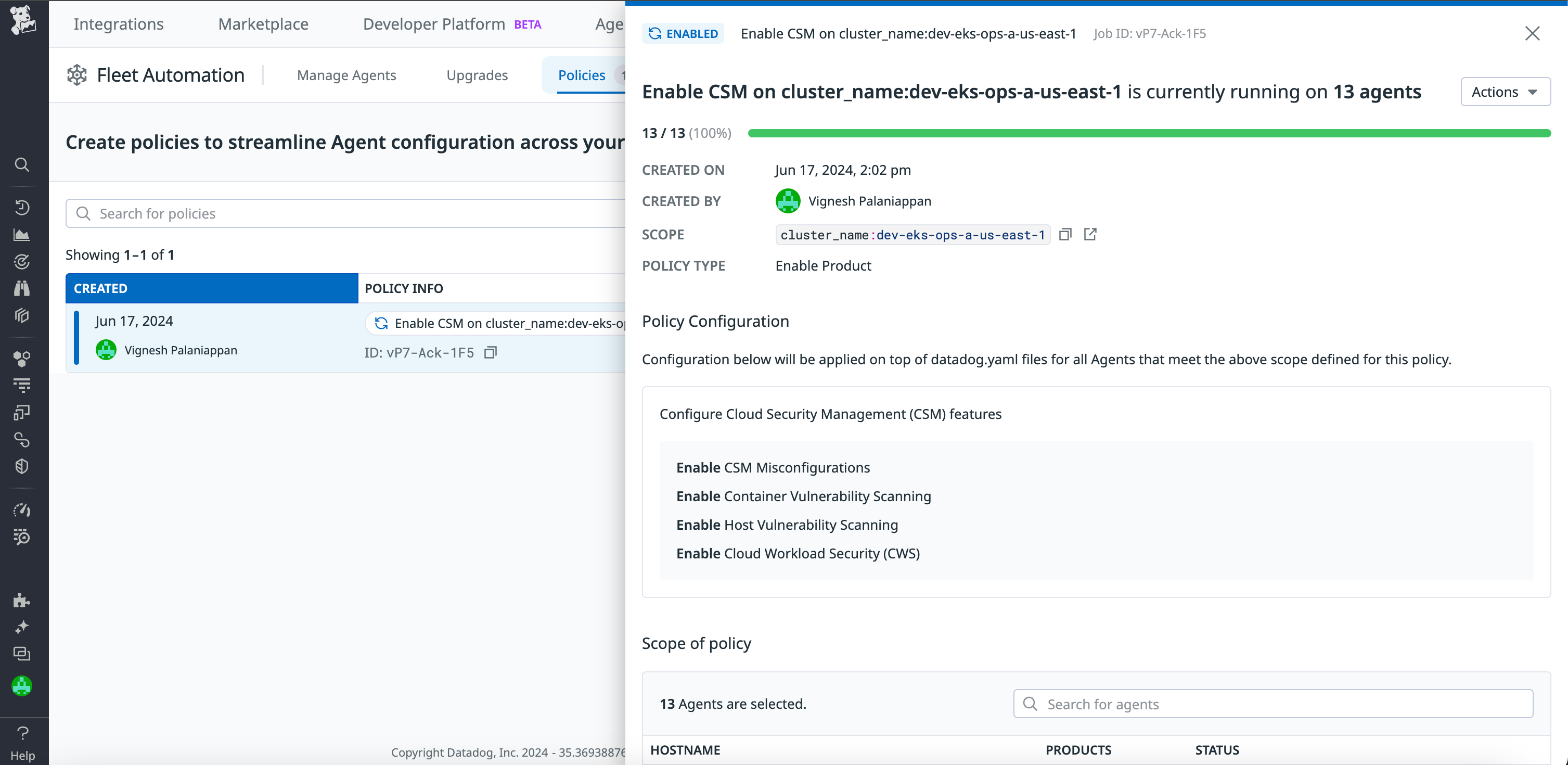
Task: Copy the Job ID vP7-Ack-1F5
Action: (x=491, y=352)
